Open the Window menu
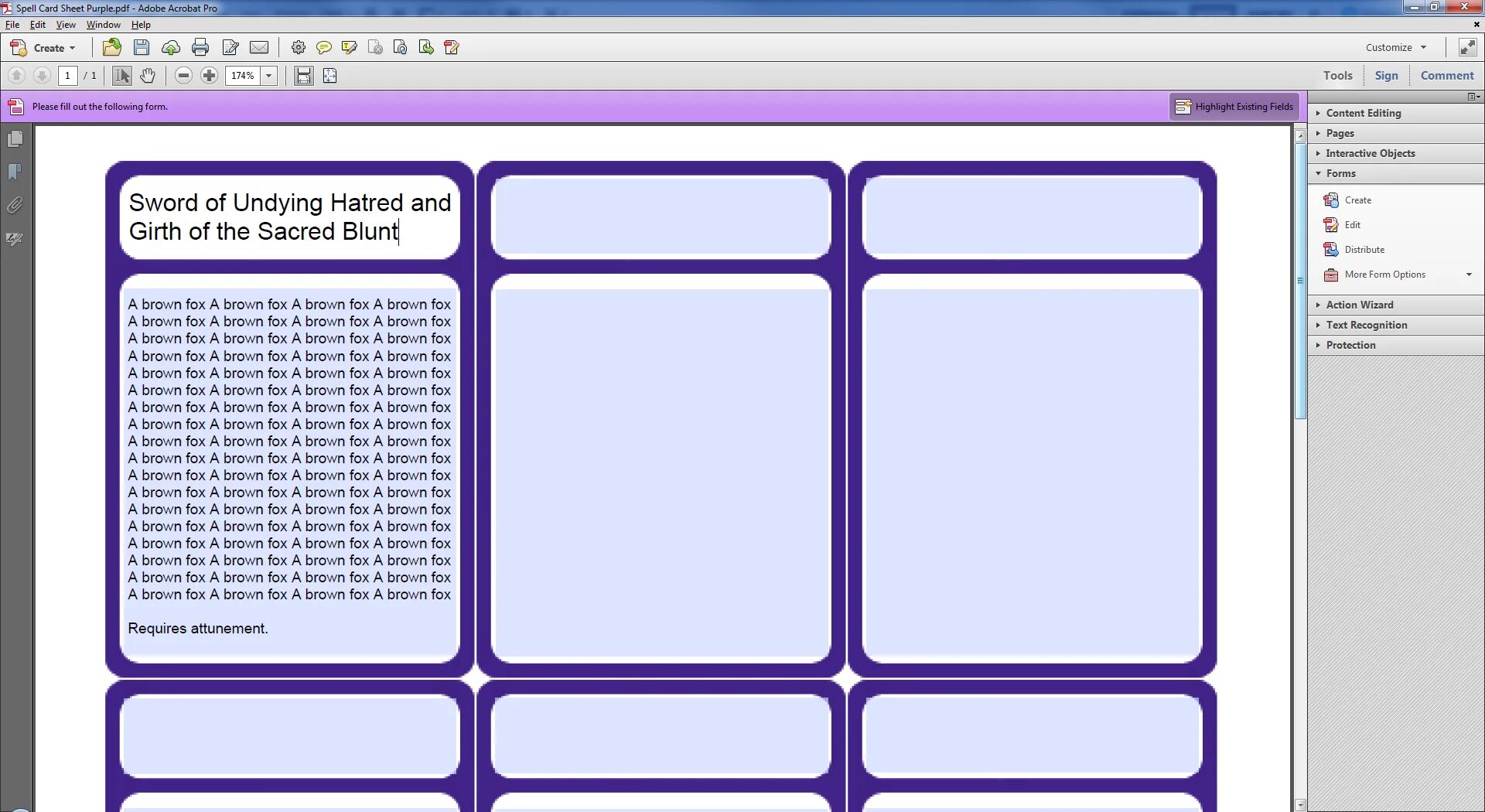Screen dimensions: 1485x812 point(103,25)
